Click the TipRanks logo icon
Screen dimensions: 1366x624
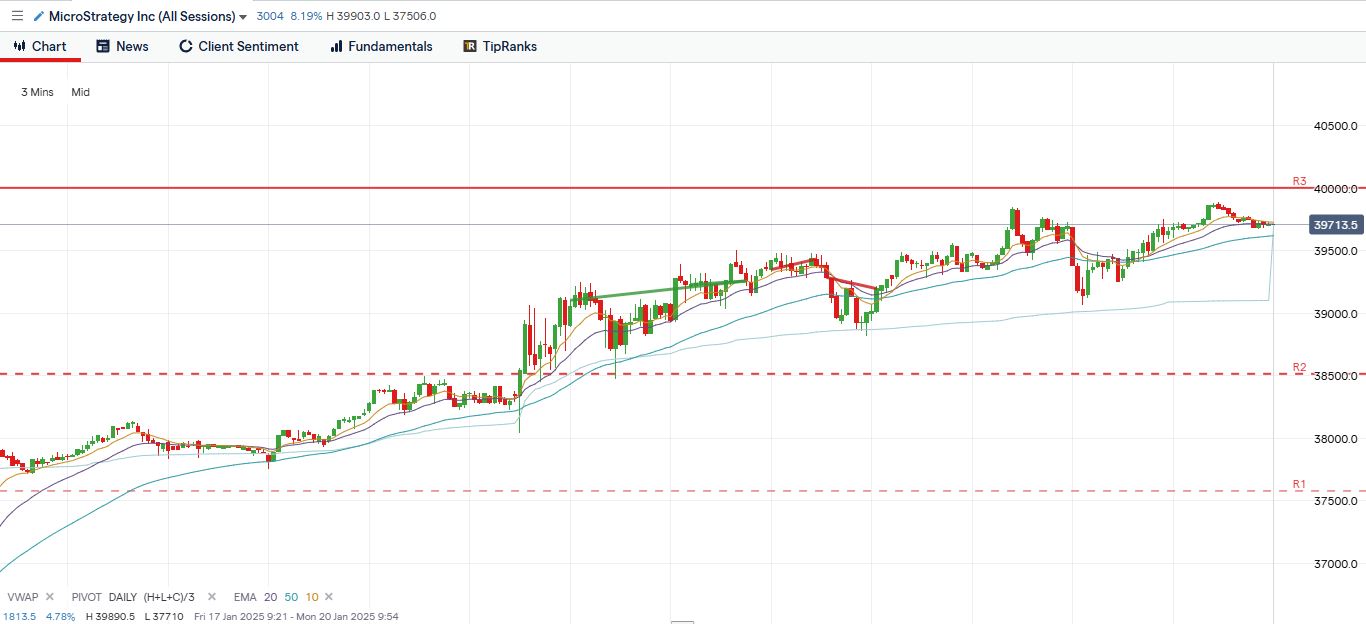pos(470,46)
